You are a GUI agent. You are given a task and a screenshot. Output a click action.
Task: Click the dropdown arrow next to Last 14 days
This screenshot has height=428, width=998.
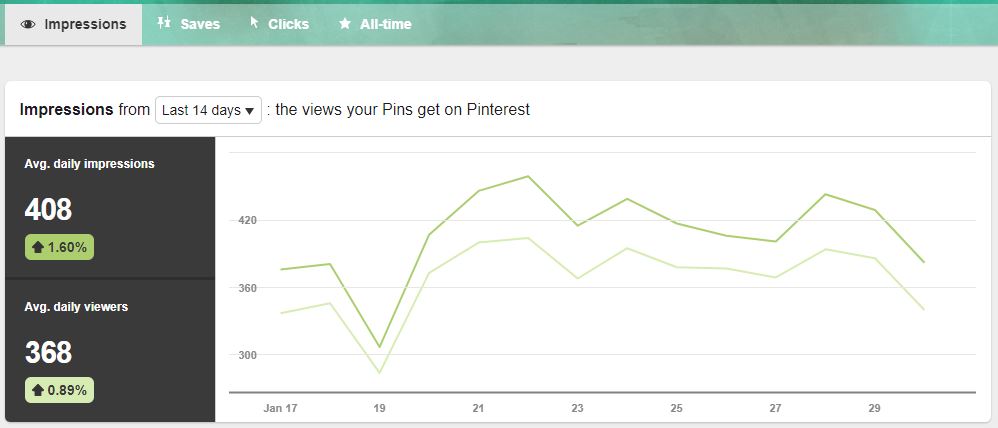(250, 111)
